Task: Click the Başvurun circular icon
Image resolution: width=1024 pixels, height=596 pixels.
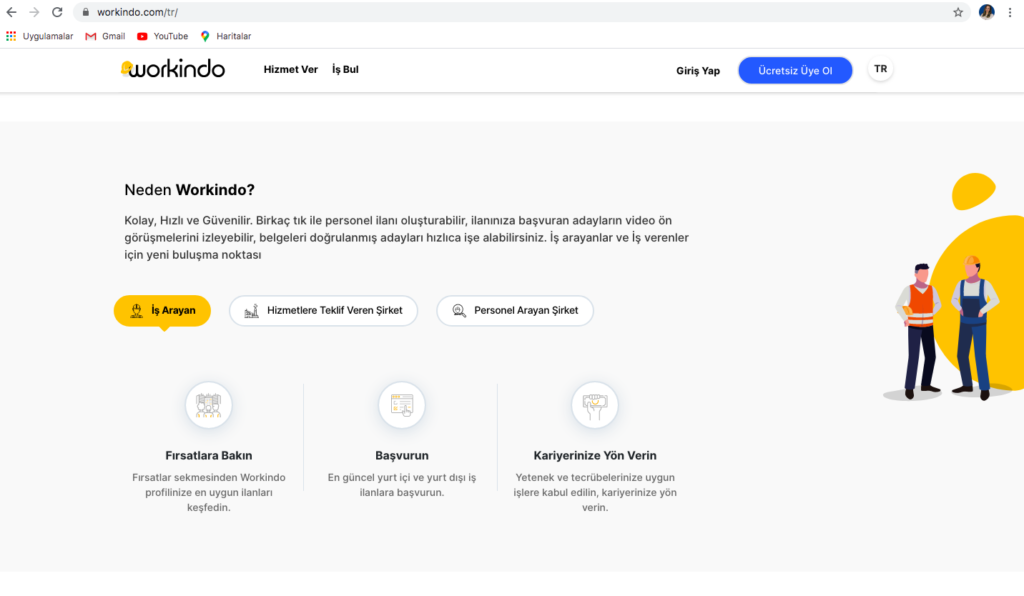Action: pos(401,405)
